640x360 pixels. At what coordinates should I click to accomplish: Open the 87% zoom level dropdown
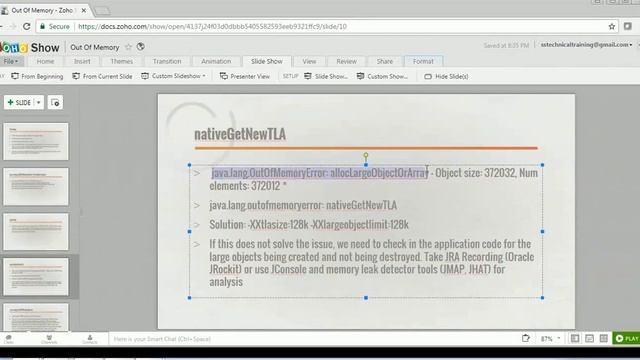click(x=550, y=339)
